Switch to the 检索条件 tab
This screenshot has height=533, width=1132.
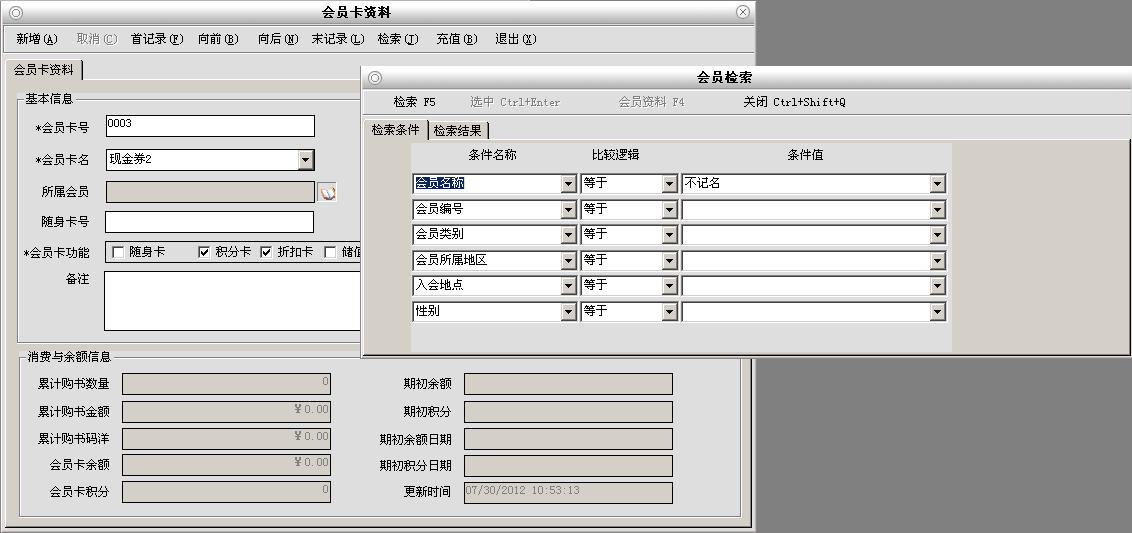tap(396, 130)
